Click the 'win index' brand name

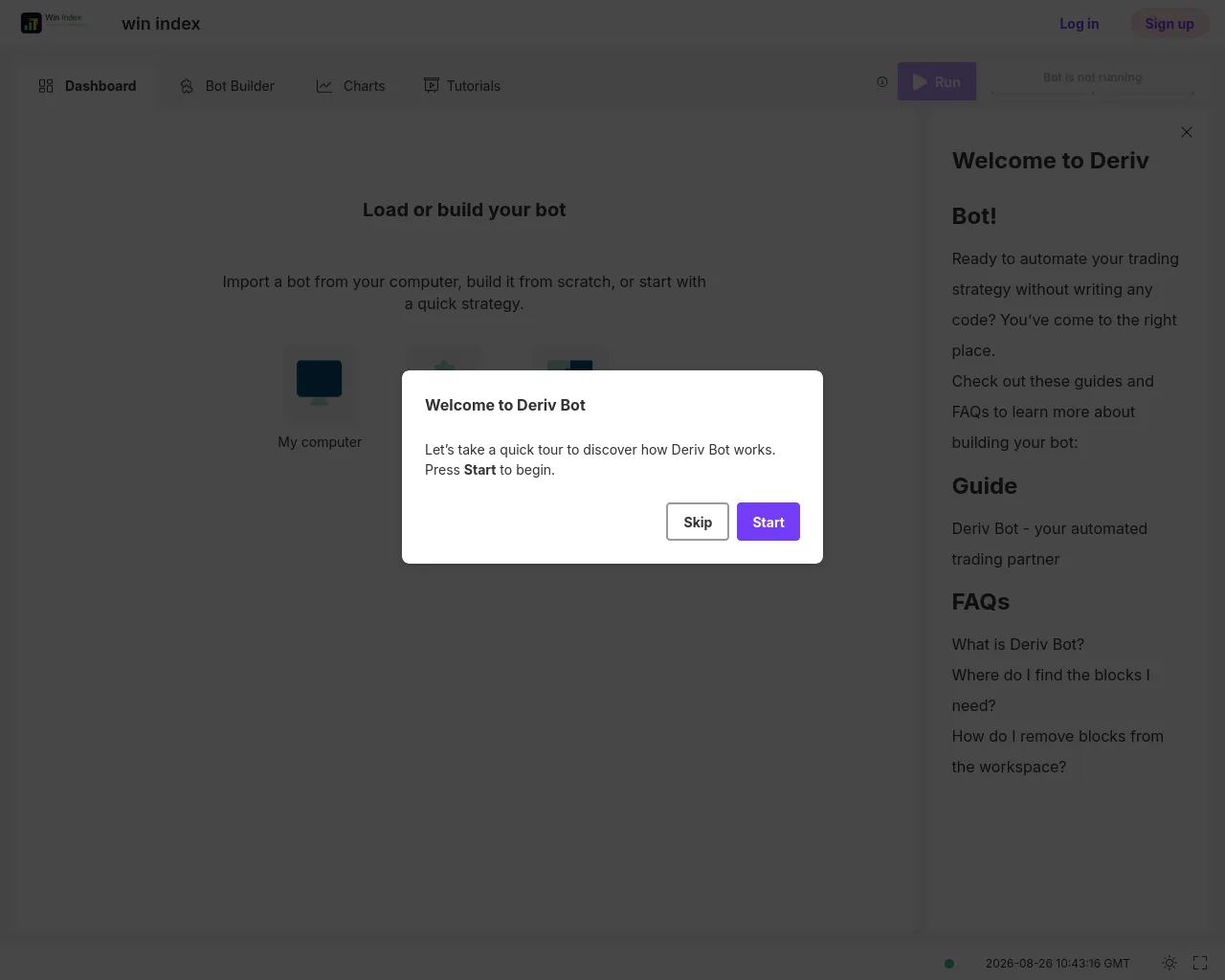point(161,24)
